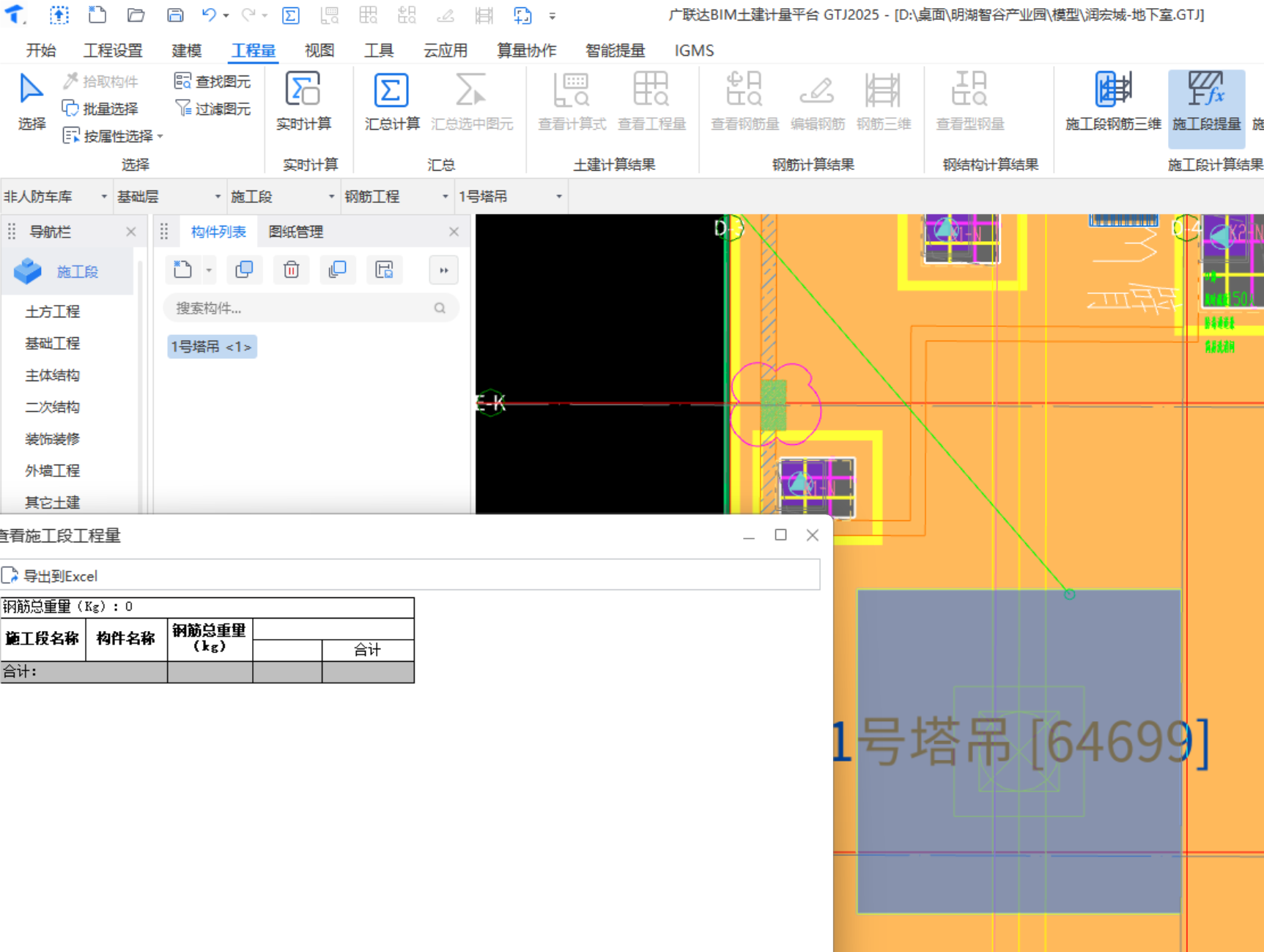Open the 钢筋工程 type dropdown

coord(397,196)
